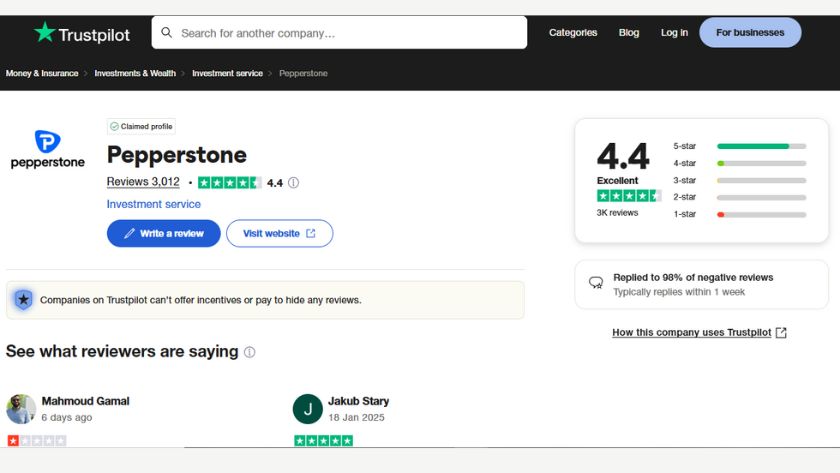Go to Log in

click(674, 33)
